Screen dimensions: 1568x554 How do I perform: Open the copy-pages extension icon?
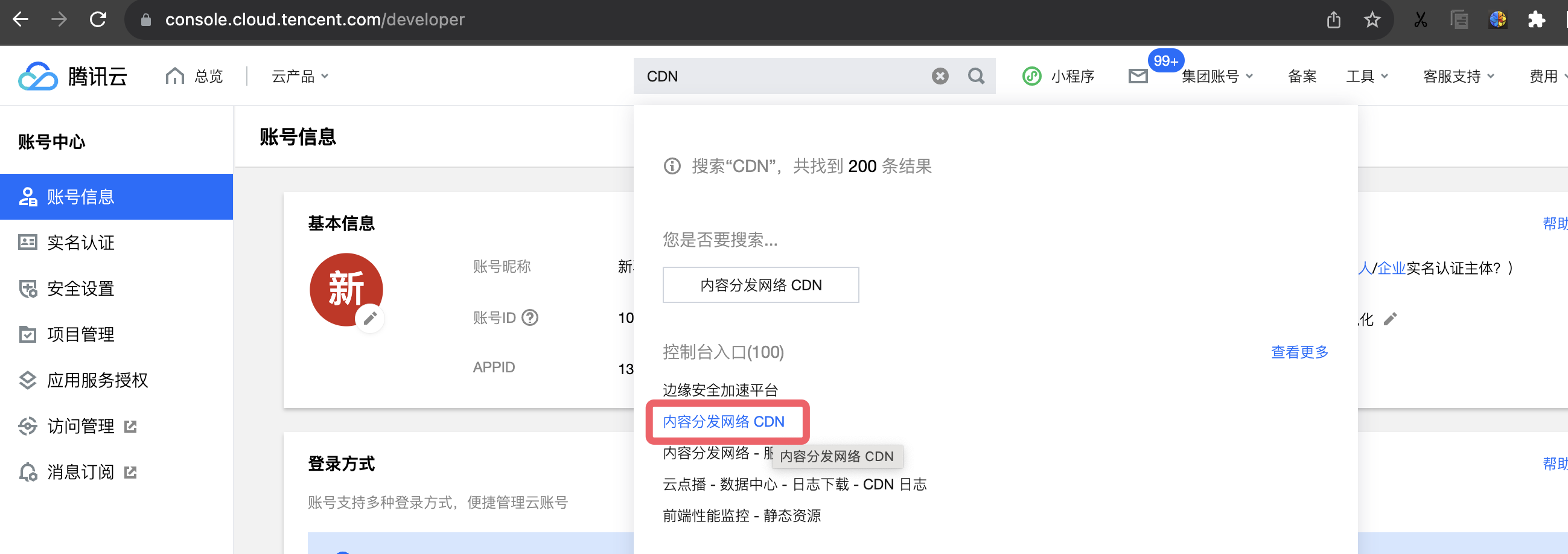(x=1459, y=19)
